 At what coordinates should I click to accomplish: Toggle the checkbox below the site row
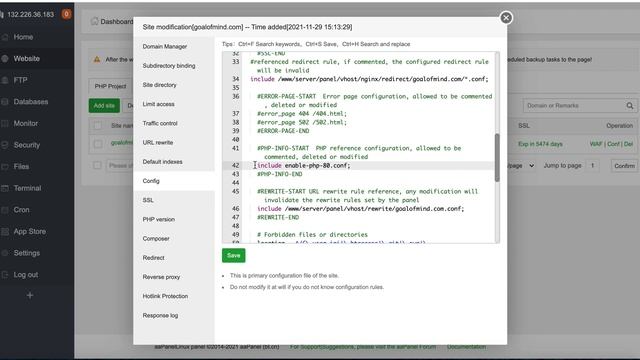97,165
